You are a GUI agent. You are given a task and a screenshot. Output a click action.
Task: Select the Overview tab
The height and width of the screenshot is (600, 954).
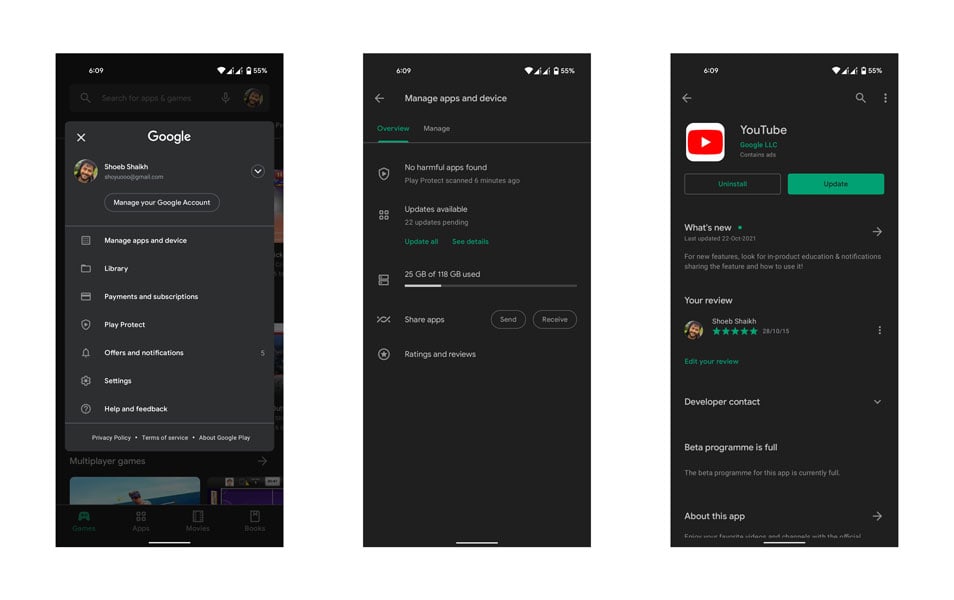pyautogui.click(x=393, y=128)
